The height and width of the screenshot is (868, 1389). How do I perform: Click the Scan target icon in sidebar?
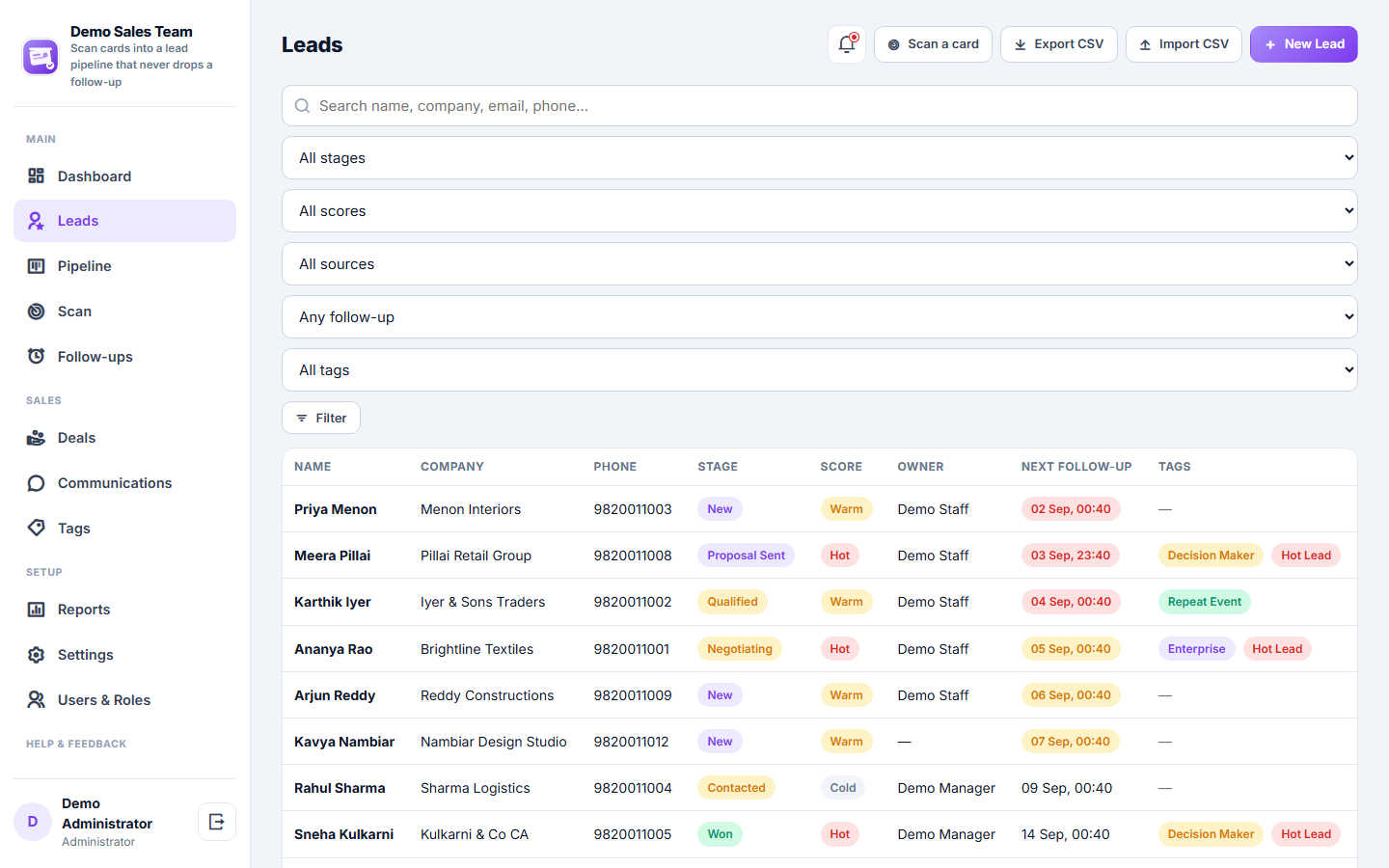point(36,312)
